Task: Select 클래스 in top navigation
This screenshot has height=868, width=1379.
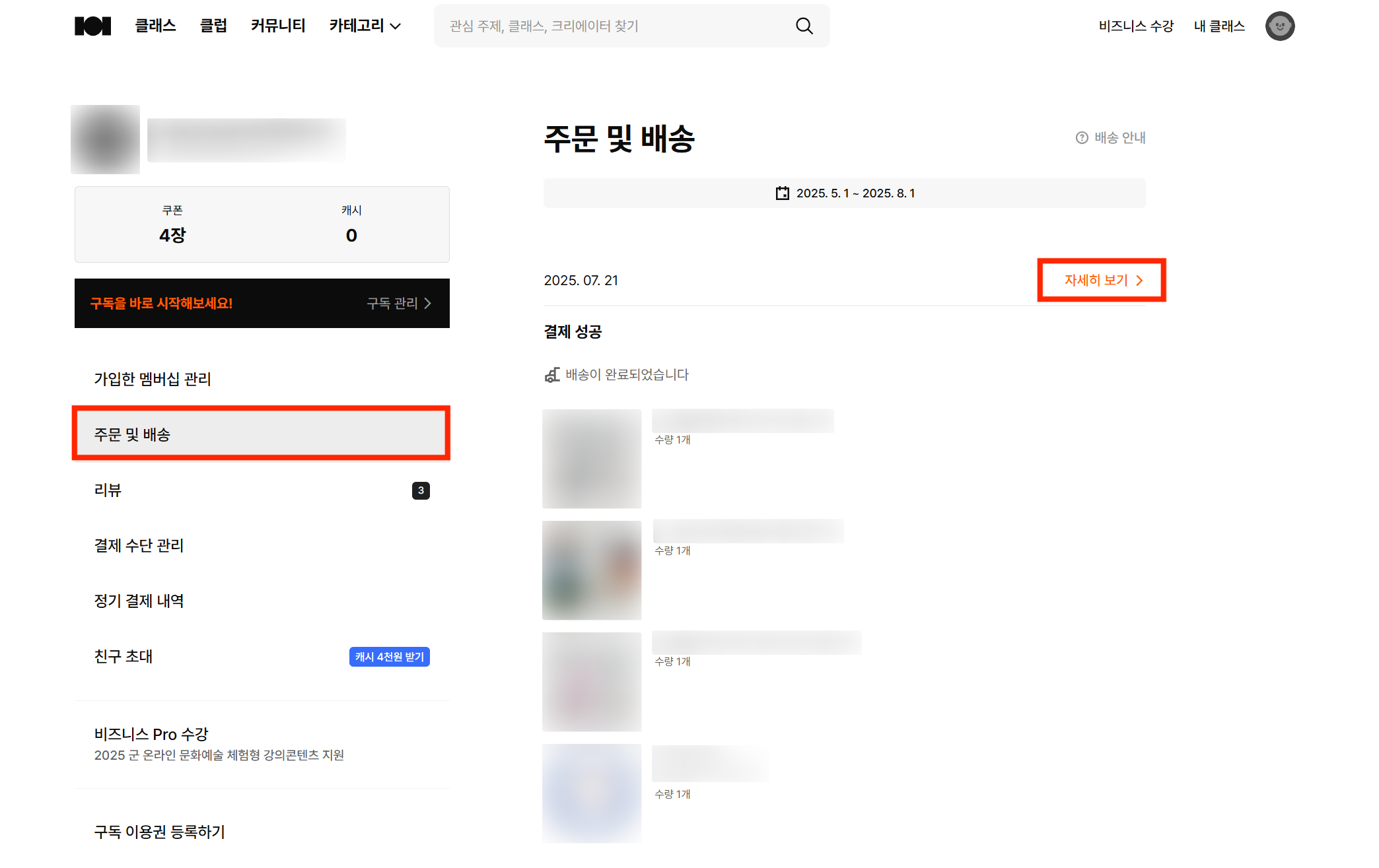Action: tap(155, 26)
